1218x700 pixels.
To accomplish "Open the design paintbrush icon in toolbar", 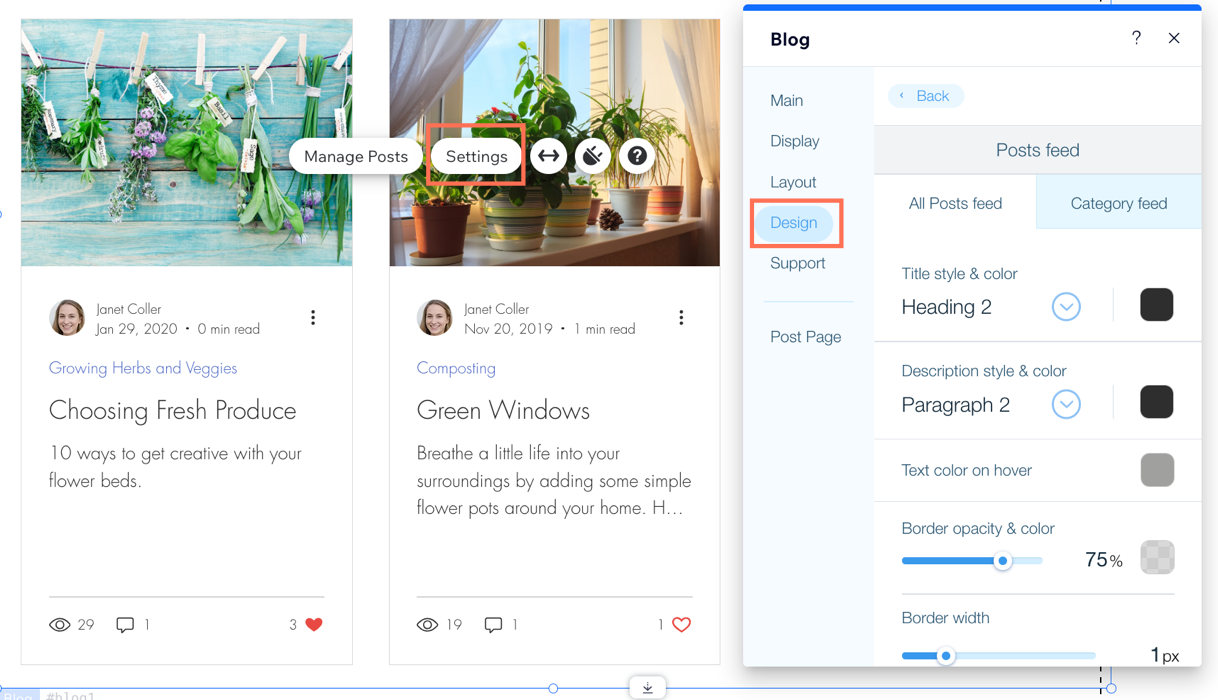I will click(593, 156).
